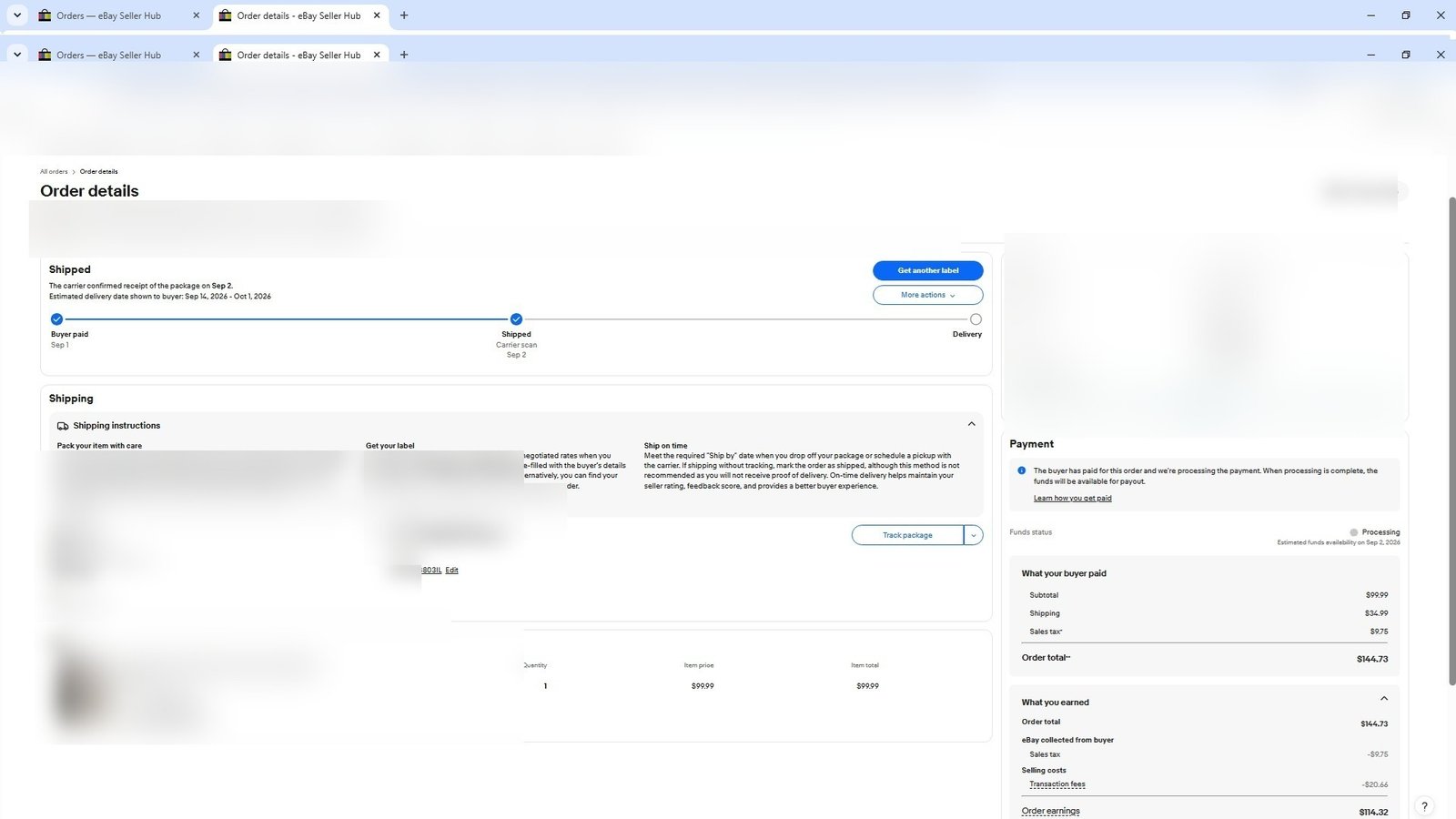Click Transaction fees link

[1057, 784]
